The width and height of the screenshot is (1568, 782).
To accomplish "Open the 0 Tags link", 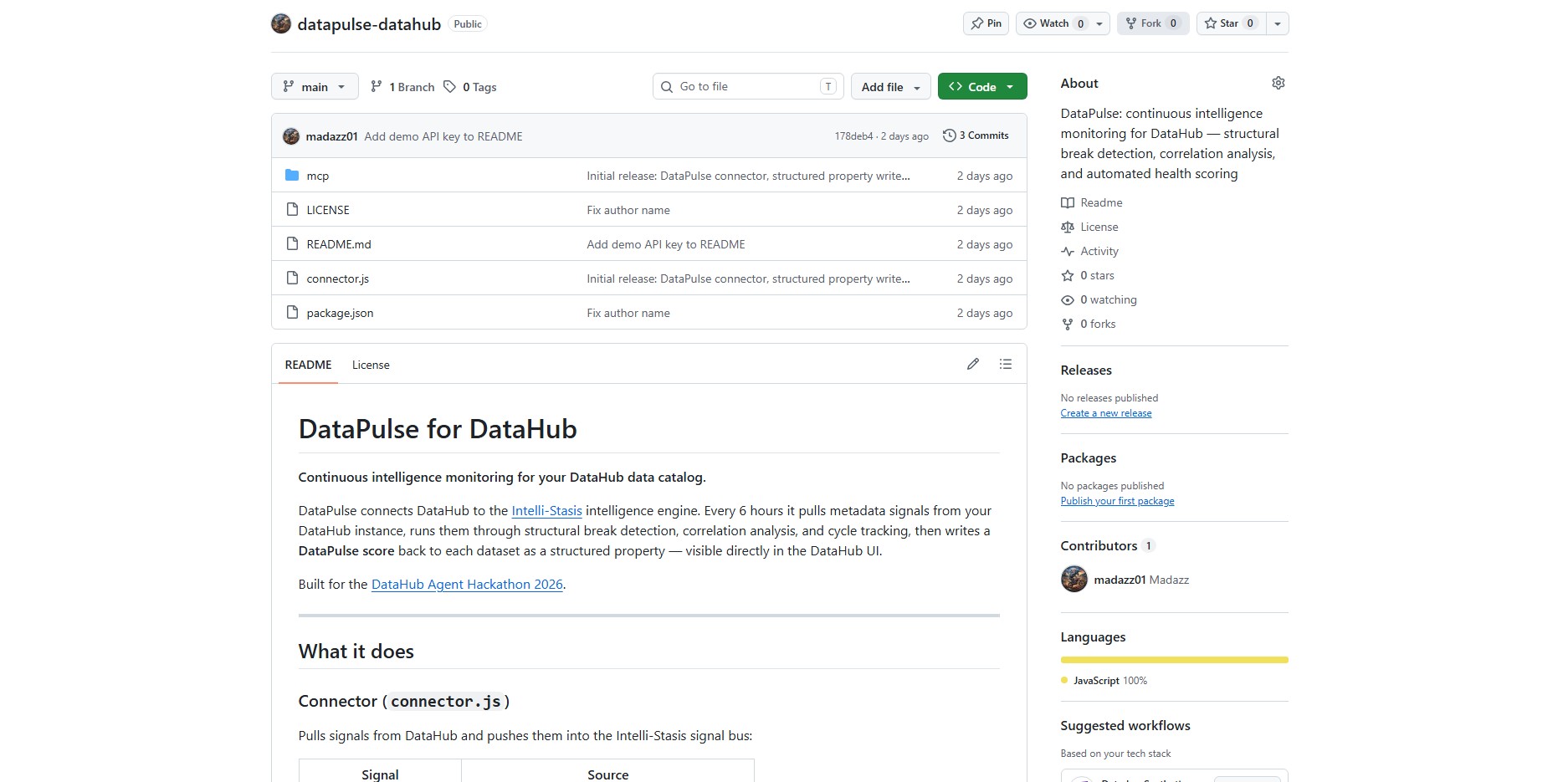I will pyautogui.click(x=470, y=86).
